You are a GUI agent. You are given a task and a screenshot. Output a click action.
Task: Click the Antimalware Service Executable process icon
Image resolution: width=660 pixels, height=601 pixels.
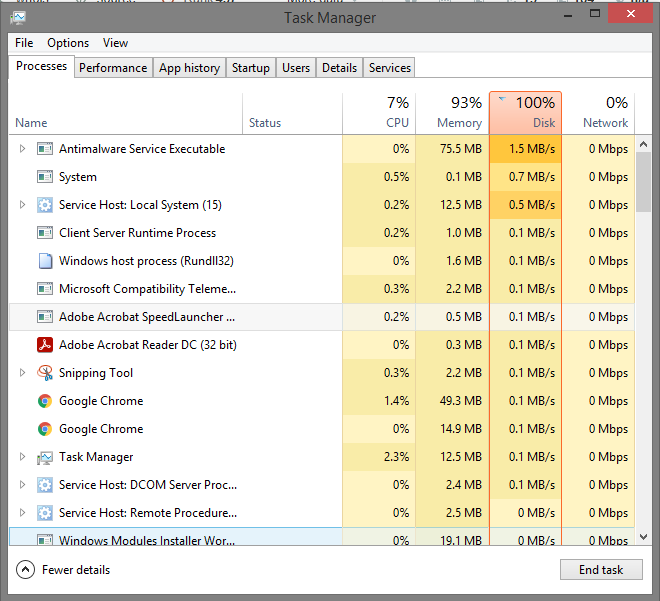coord(45,149)
